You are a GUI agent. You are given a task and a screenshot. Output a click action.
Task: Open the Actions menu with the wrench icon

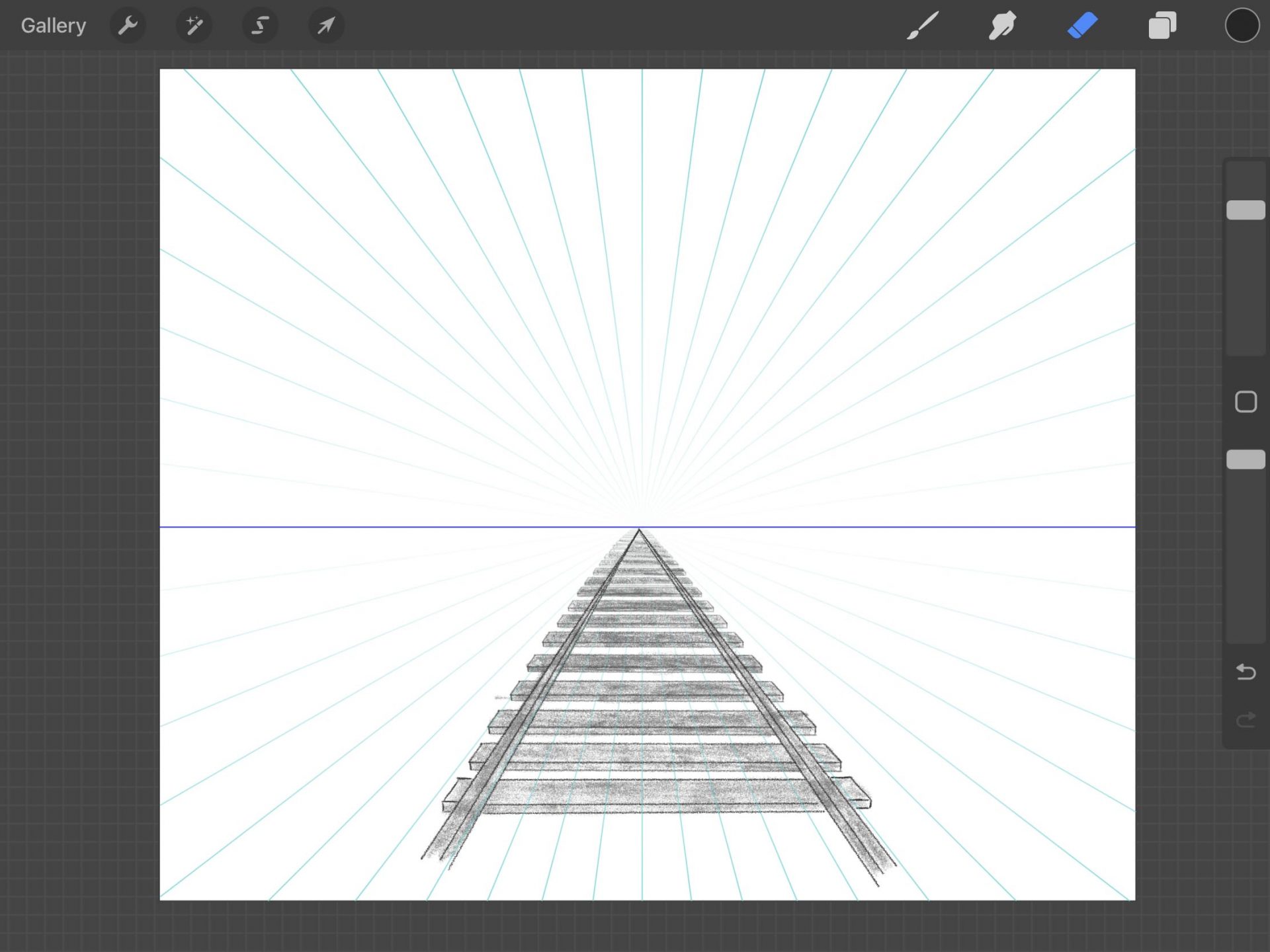pyautogui.click(x=128, y=25)
